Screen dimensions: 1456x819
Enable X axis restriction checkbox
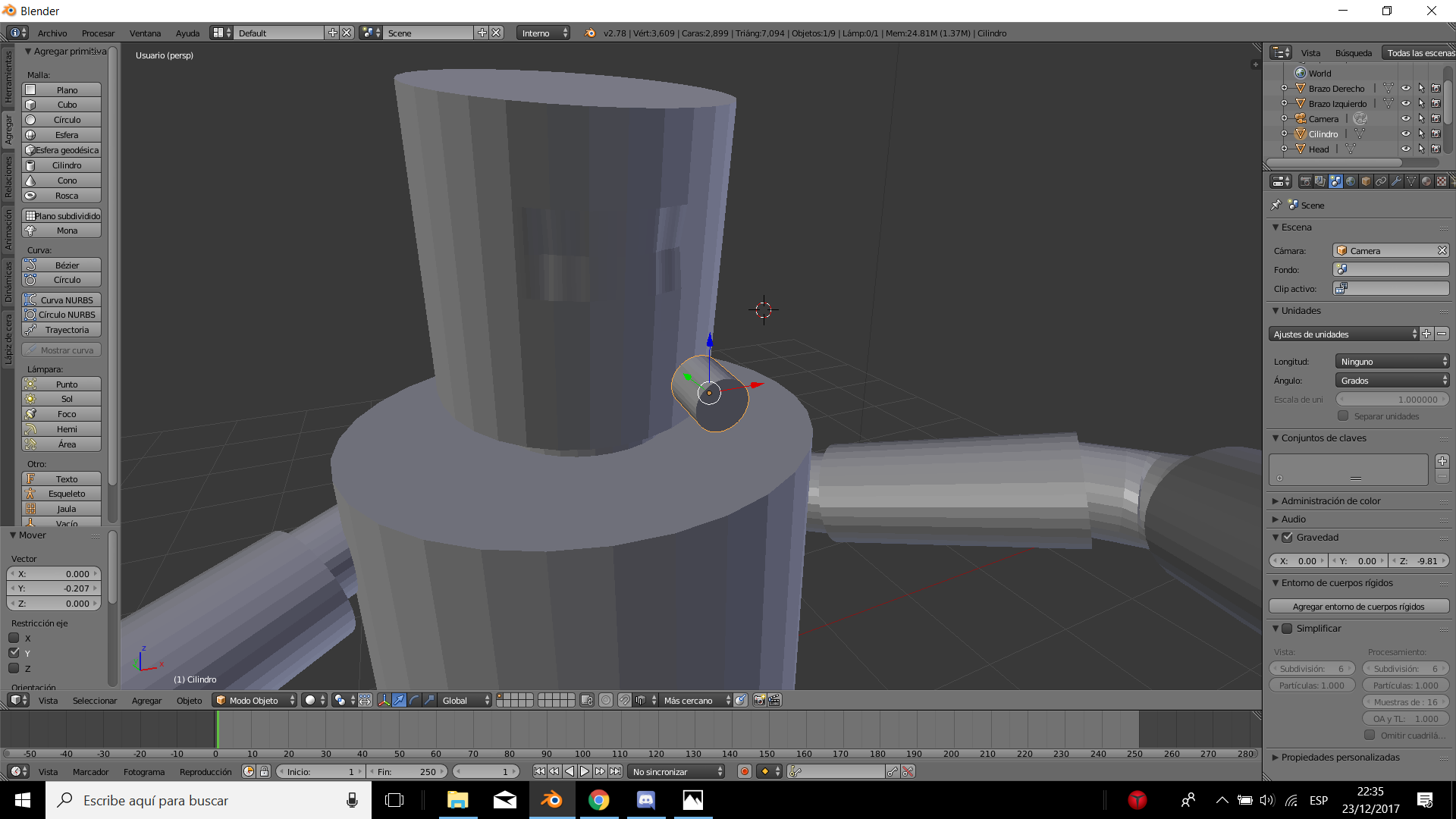tap(14, 638)
